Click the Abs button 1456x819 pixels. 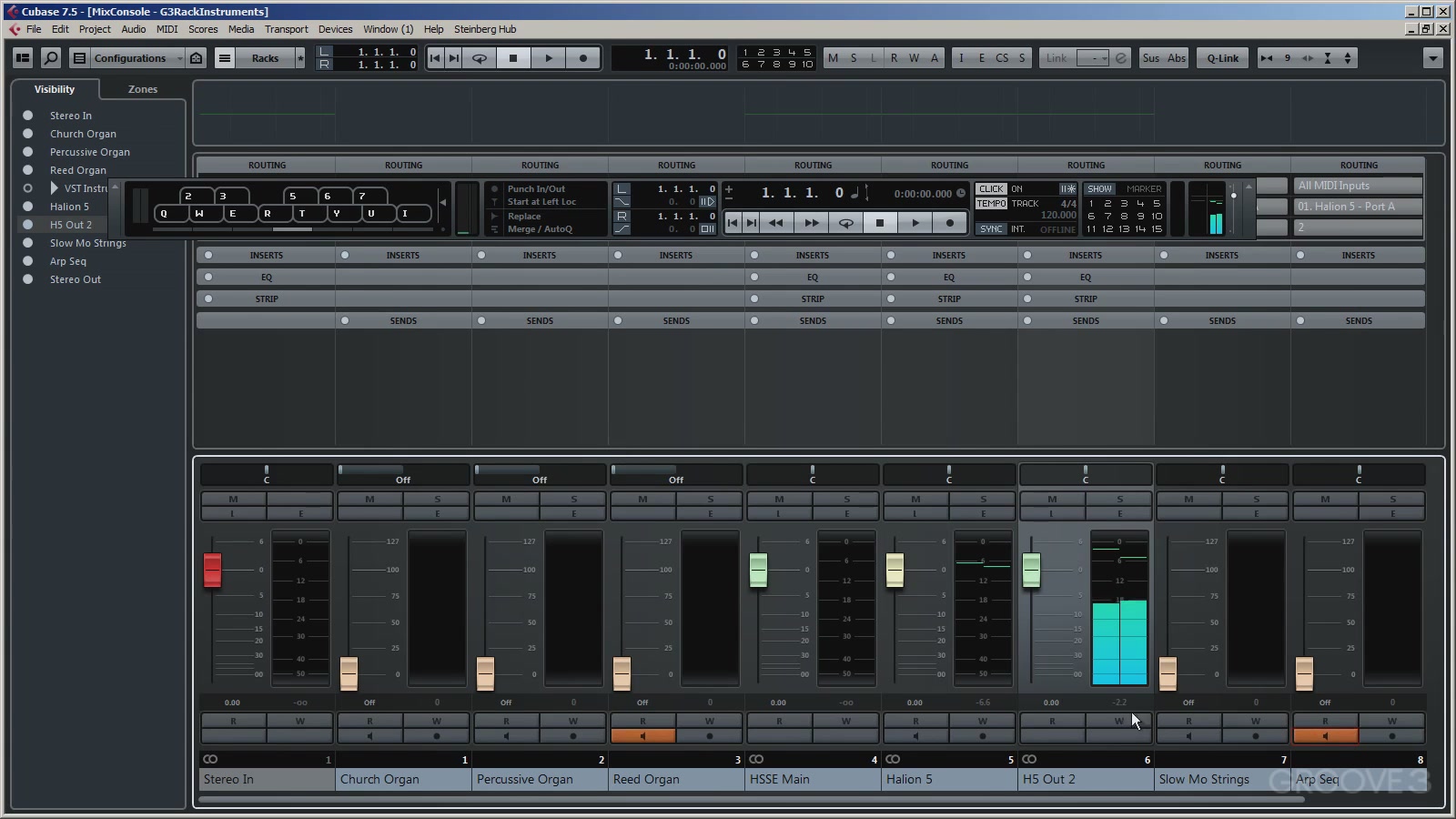coord(1177,58)
